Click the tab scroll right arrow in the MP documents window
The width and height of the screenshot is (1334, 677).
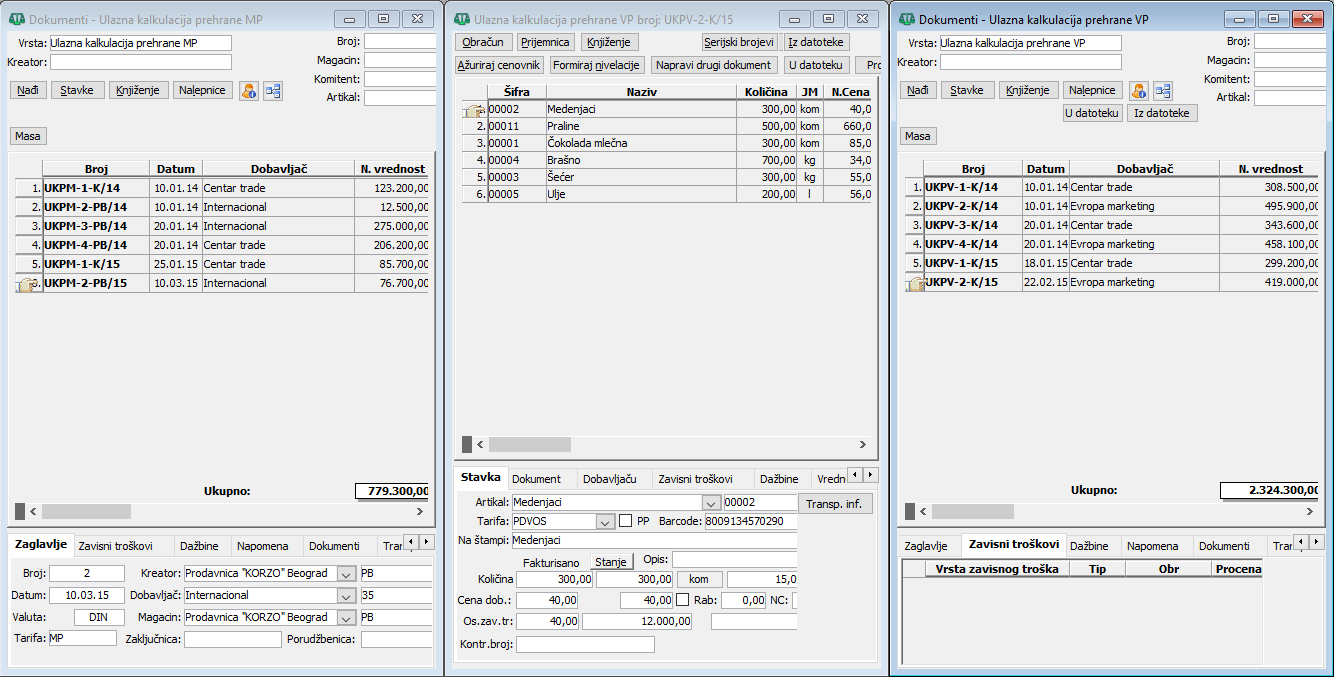click(x=427, y=542)
